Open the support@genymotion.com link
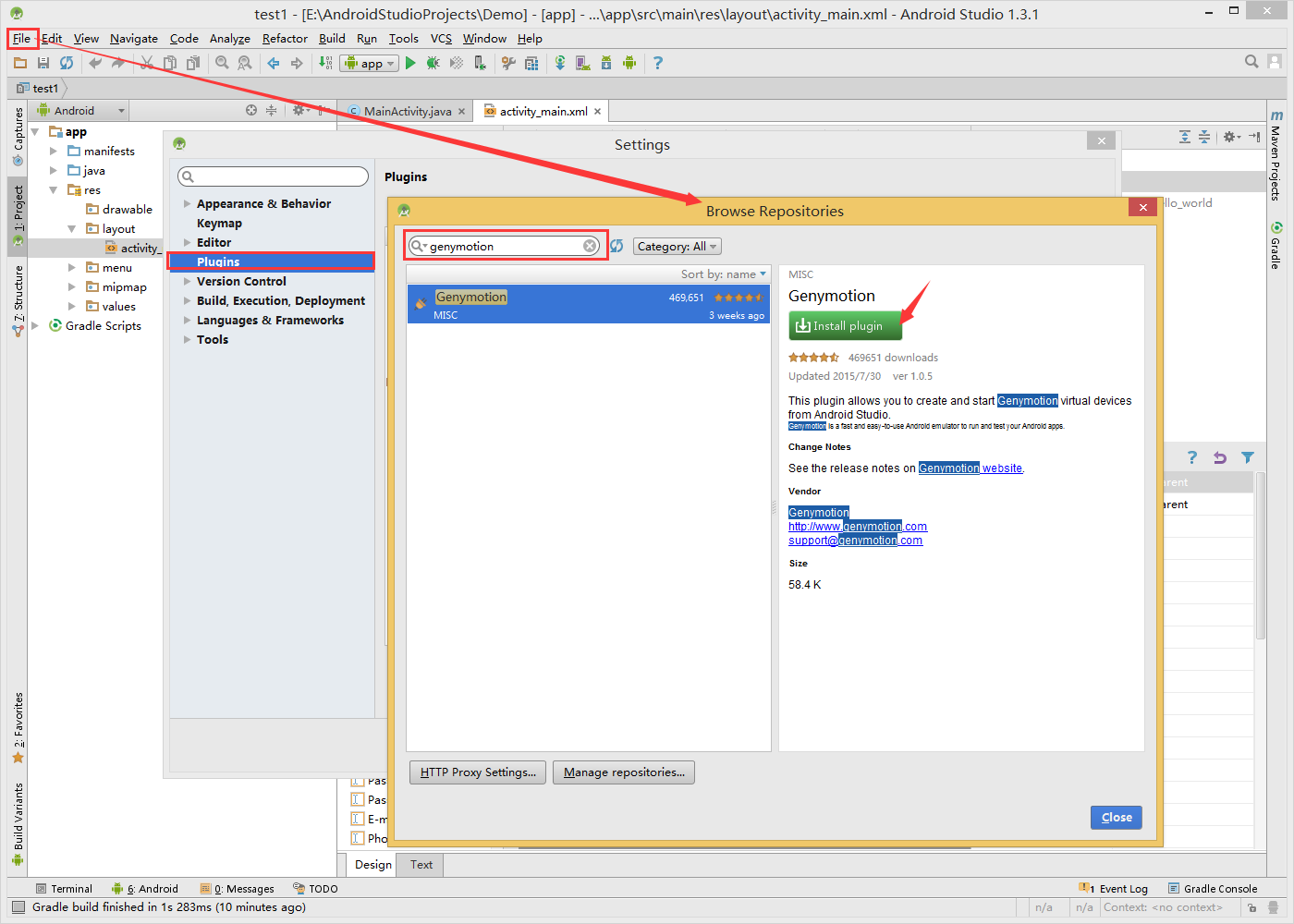The width and height of the screenshot is (1294, 924). [855, 541]
